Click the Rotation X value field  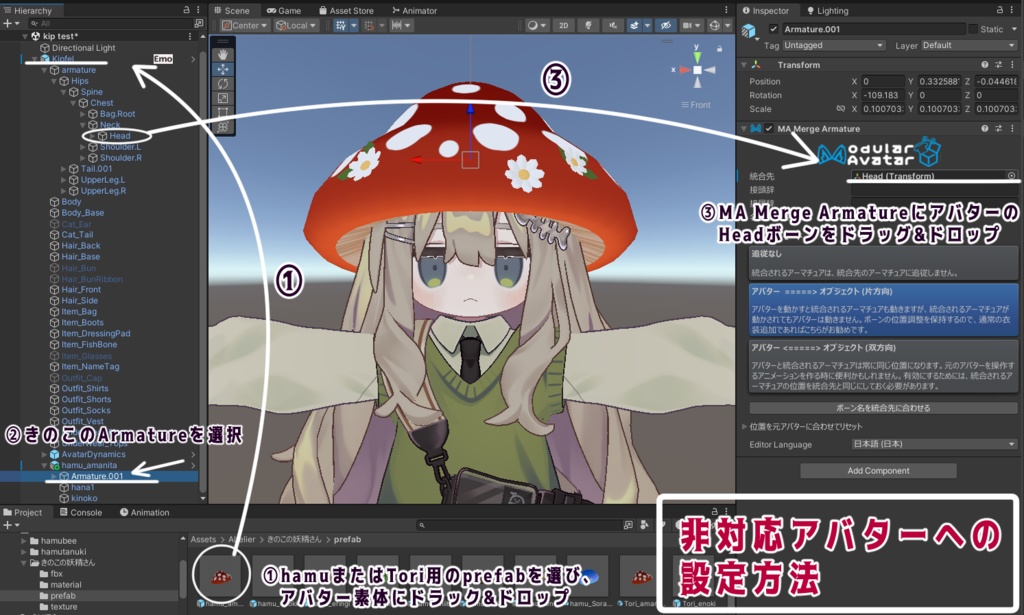882,95
